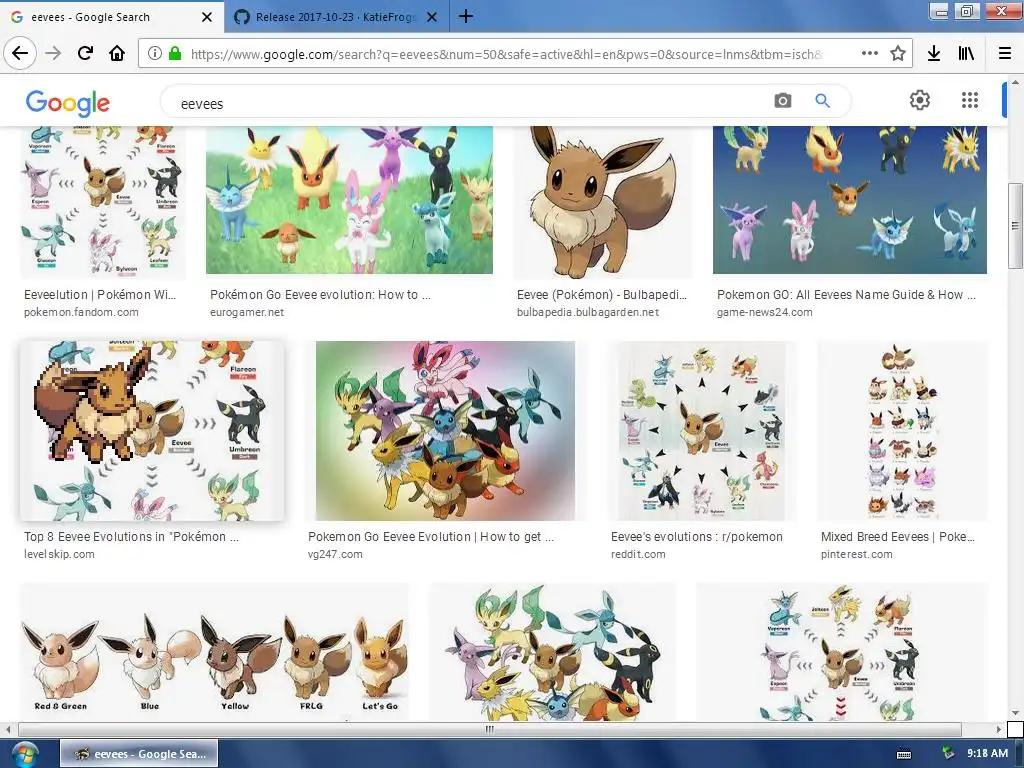Open the reddit.com Eevee's evolutions image
The width and height of the screenshot is (1024, 768).
coord(701,430)
